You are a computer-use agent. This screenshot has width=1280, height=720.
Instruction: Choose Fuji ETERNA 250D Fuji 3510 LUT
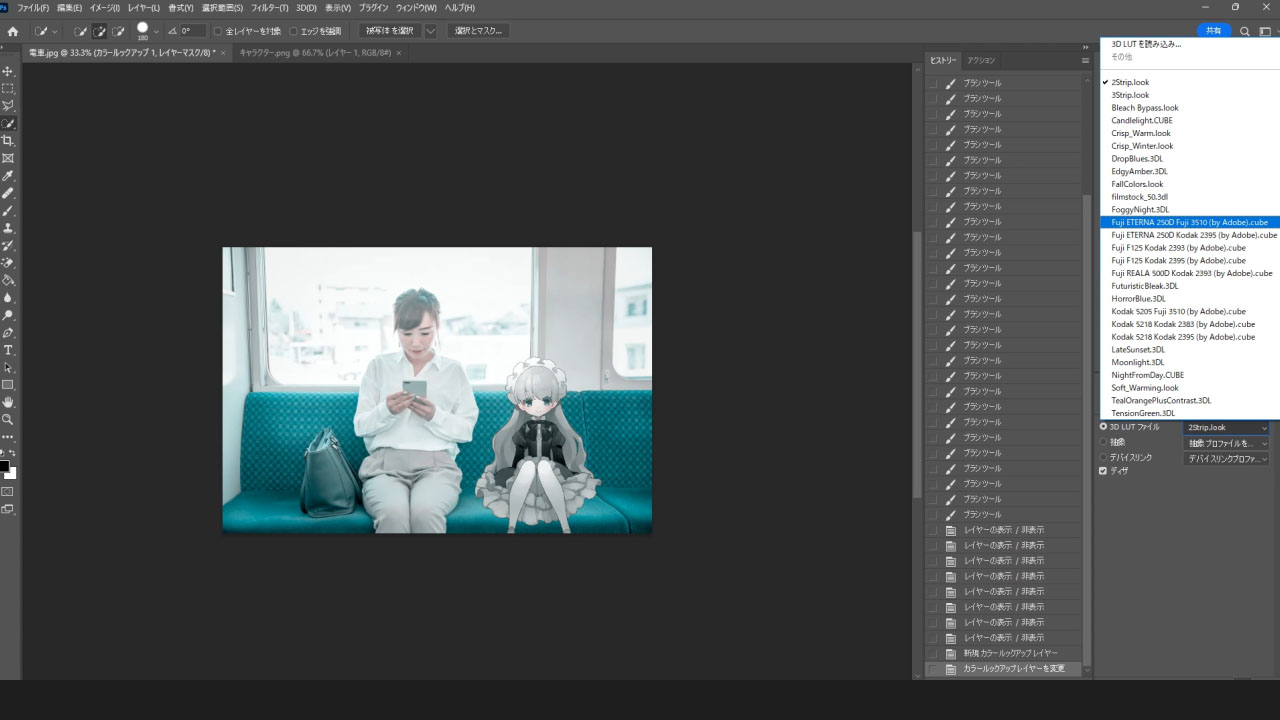pos(1189,222)
